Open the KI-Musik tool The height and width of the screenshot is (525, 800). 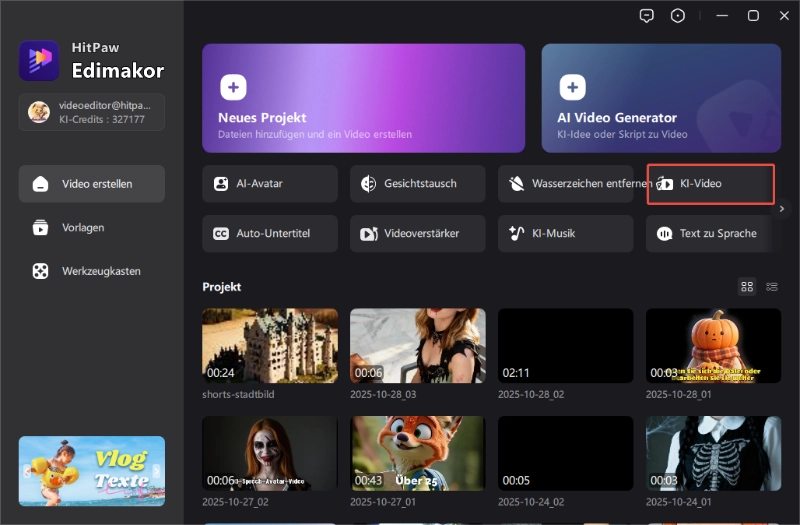click(566, 233)
